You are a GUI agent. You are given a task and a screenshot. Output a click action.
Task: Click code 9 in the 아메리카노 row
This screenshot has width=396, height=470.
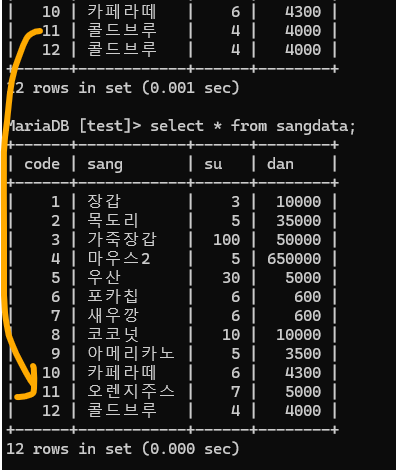pyautogui.click(x=56, y=354)
